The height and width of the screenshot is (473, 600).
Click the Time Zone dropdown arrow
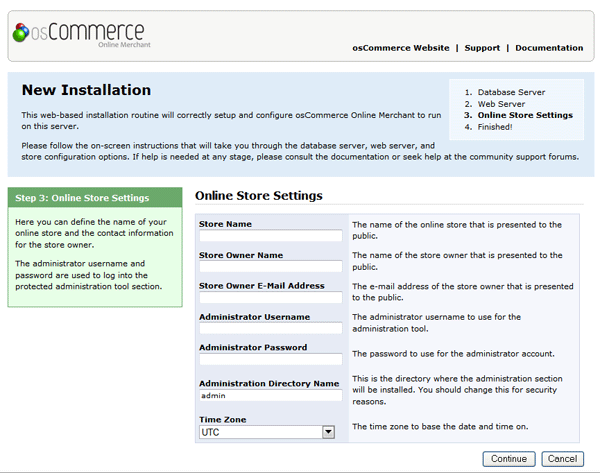[x=327, y=432]
